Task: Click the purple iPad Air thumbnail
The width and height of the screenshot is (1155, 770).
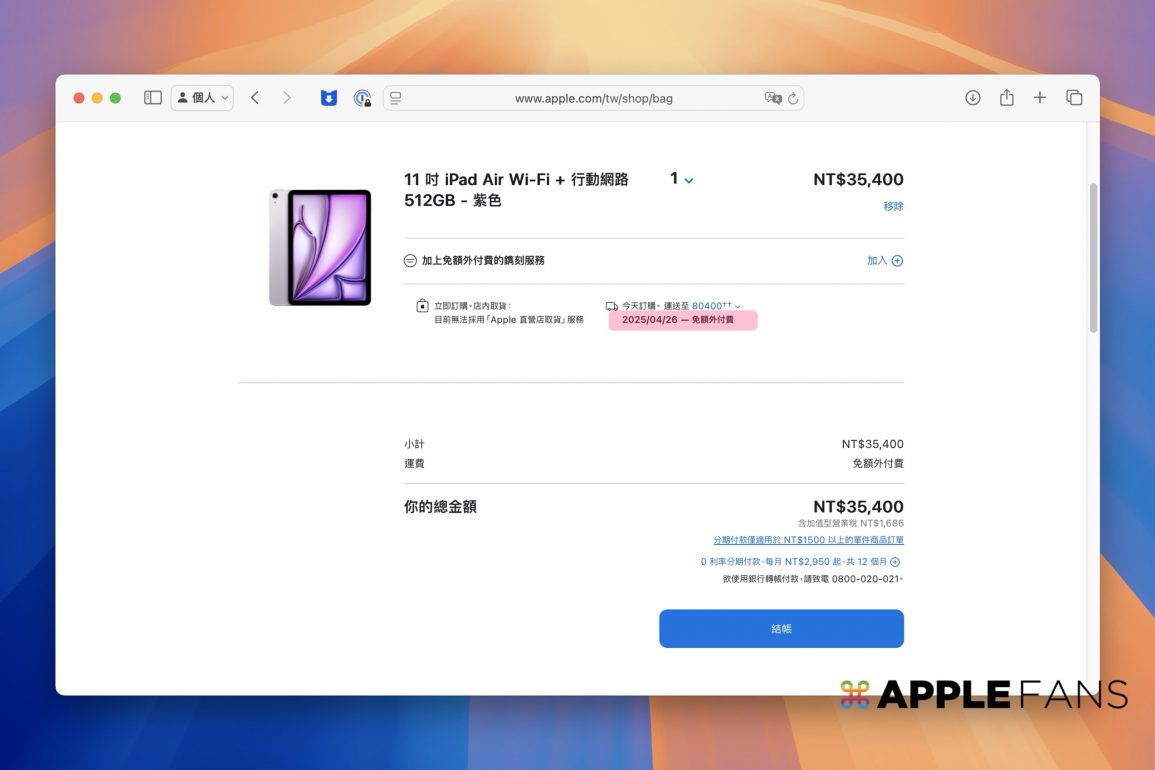Action: click(320, 247)
